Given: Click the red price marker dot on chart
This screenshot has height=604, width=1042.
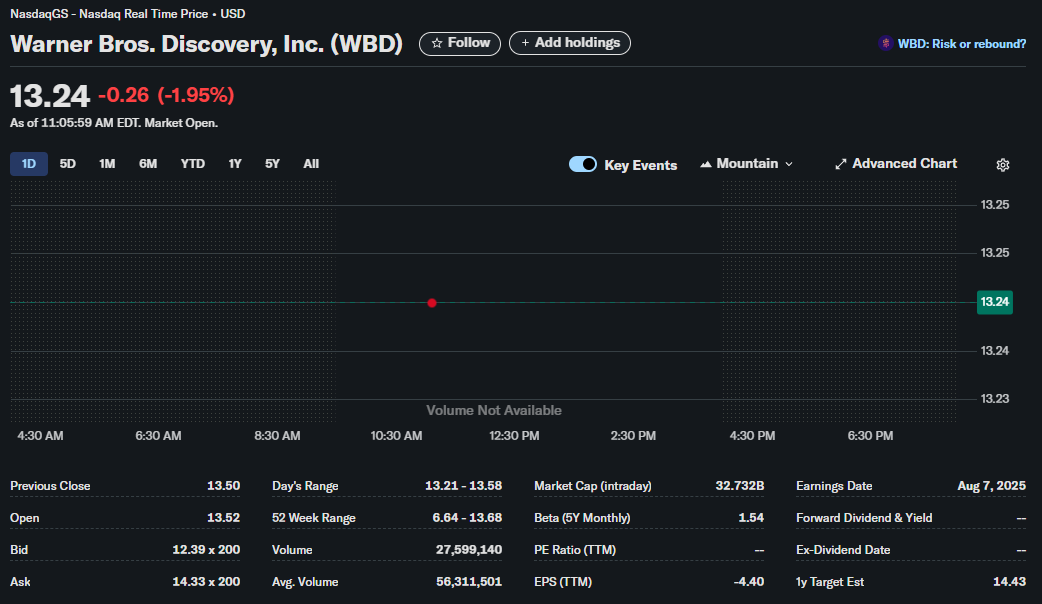Looking at the screenshot, I should tap(432, 303).
